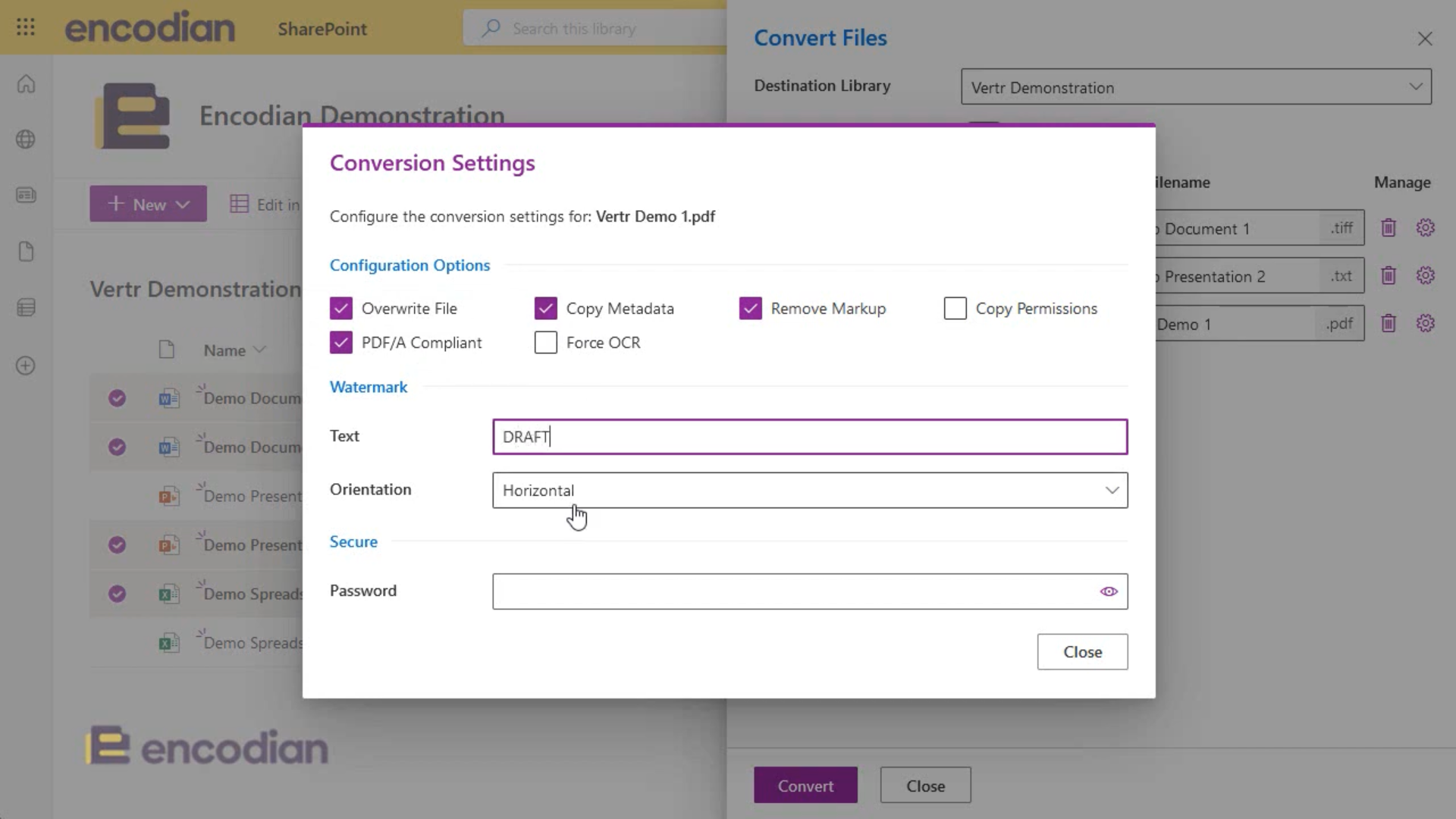Uncheck the Remove Markup checkbox

point(751,309)
